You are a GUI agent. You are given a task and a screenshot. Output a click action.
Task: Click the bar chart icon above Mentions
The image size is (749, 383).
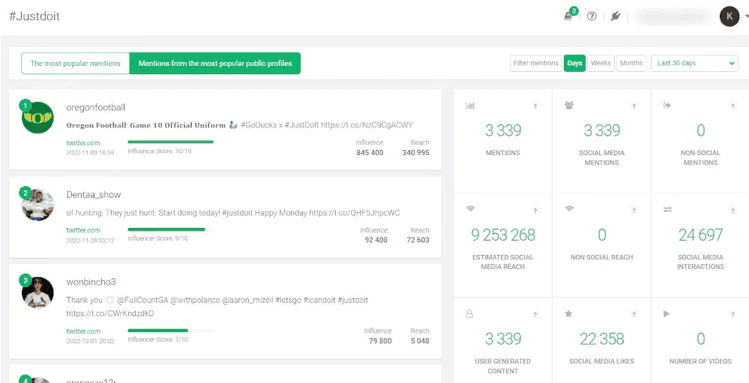point(470,106)
